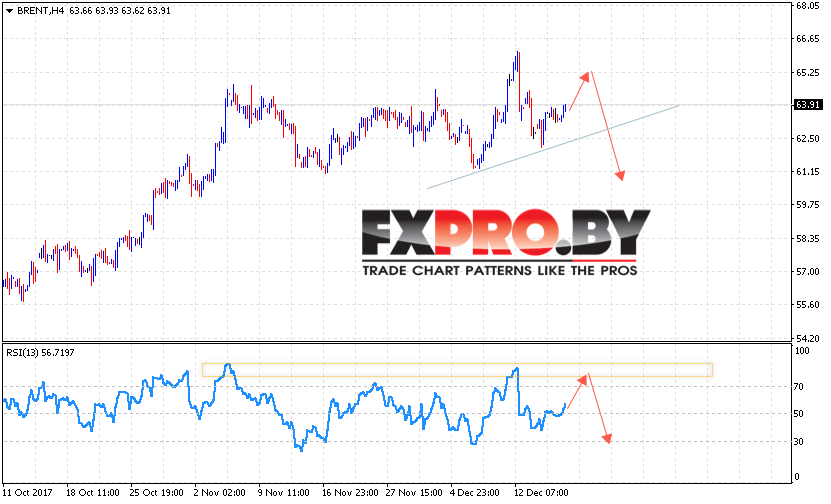Image resolution: width=831 pixels, height=504 pixels.
Task: Click the 68.05 price axis label
Action: pos(808,5)
